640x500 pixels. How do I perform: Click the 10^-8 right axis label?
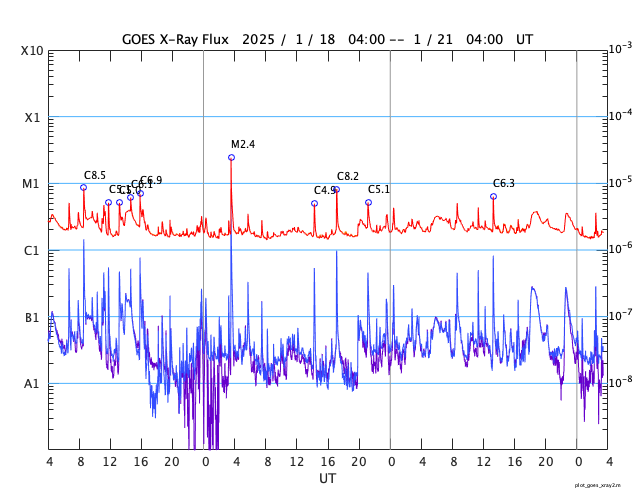click(x=620, y=382)
